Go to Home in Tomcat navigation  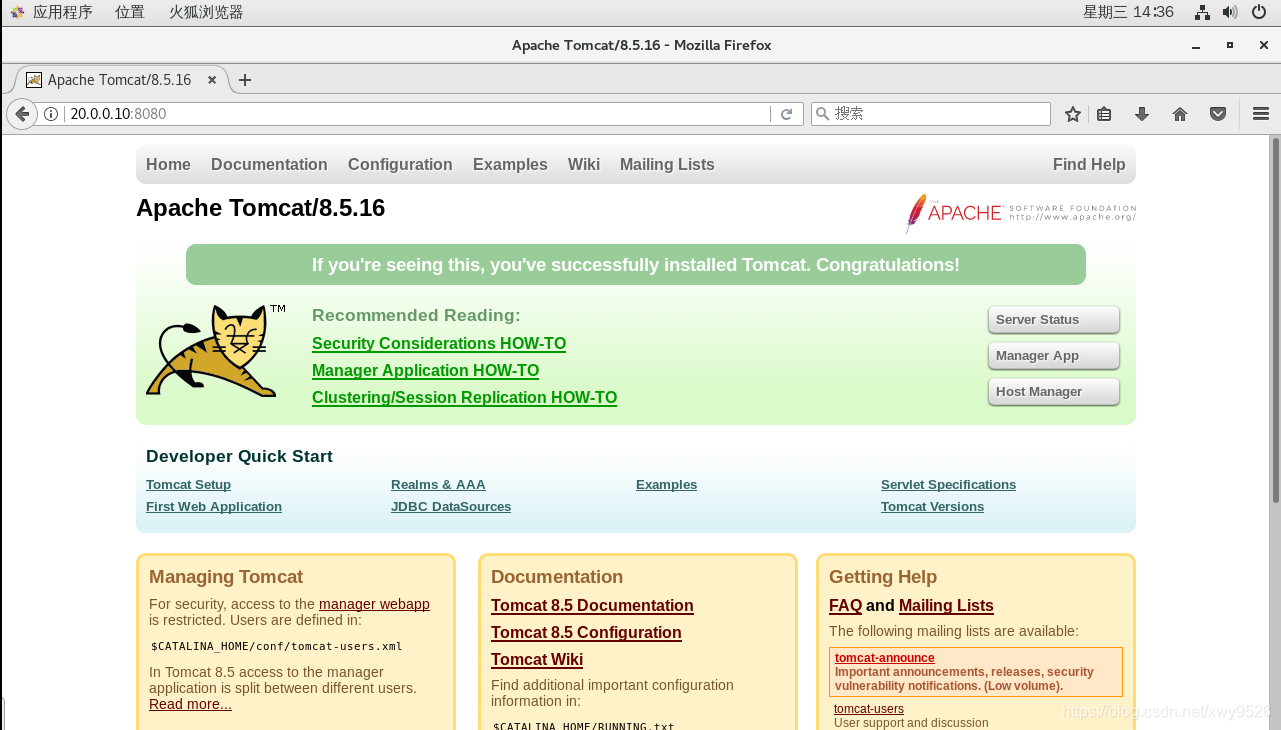(x=168, y=165)
